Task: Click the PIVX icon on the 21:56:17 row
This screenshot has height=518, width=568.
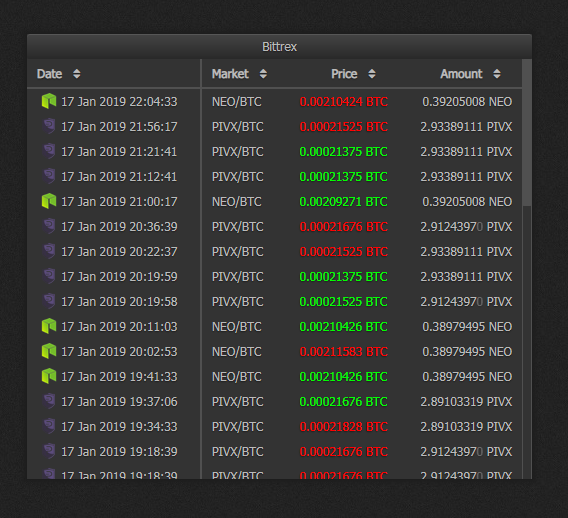Action: (x=49, y=126)
